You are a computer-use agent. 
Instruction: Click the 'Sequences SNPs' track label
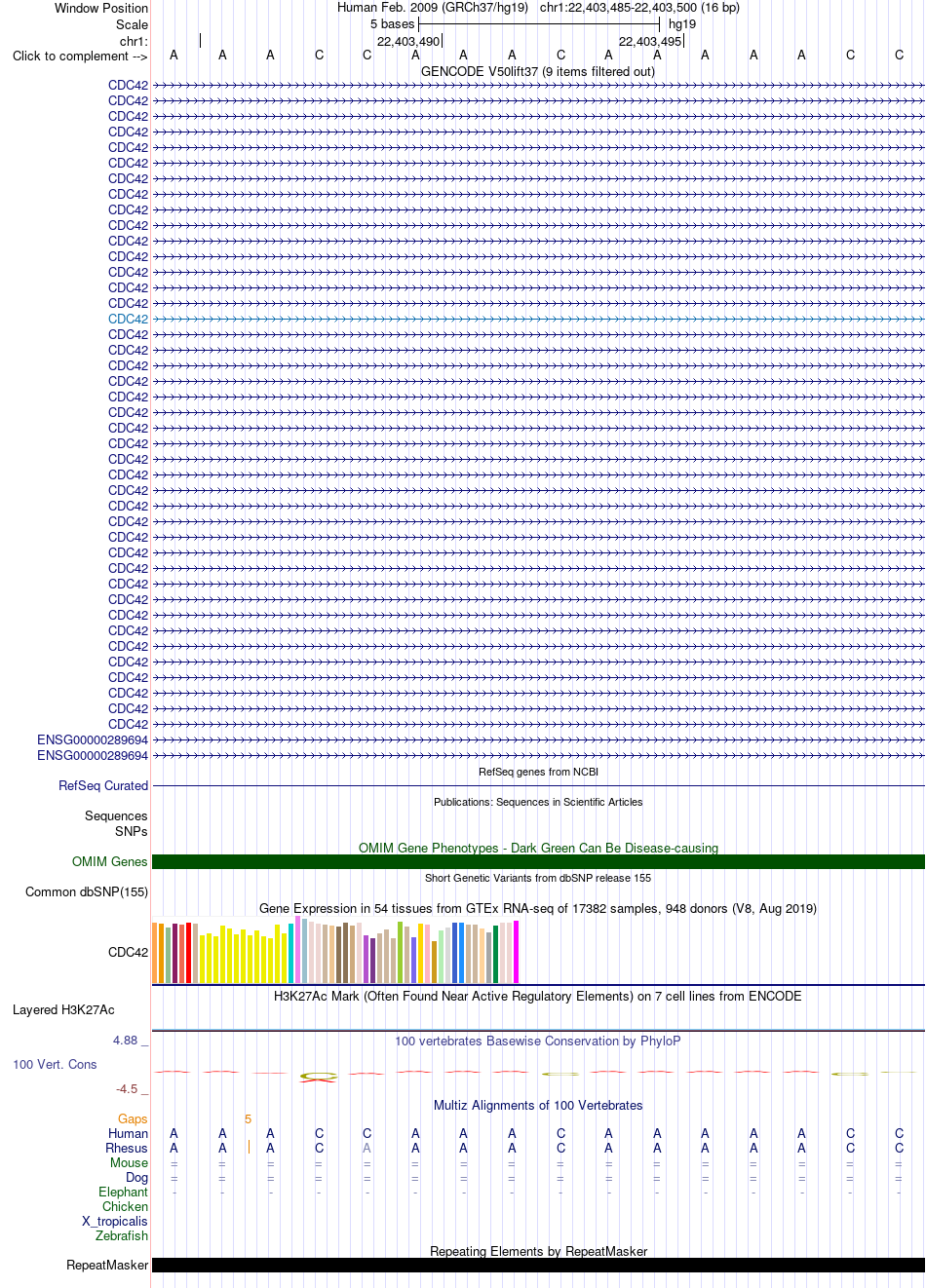point(116,824)
